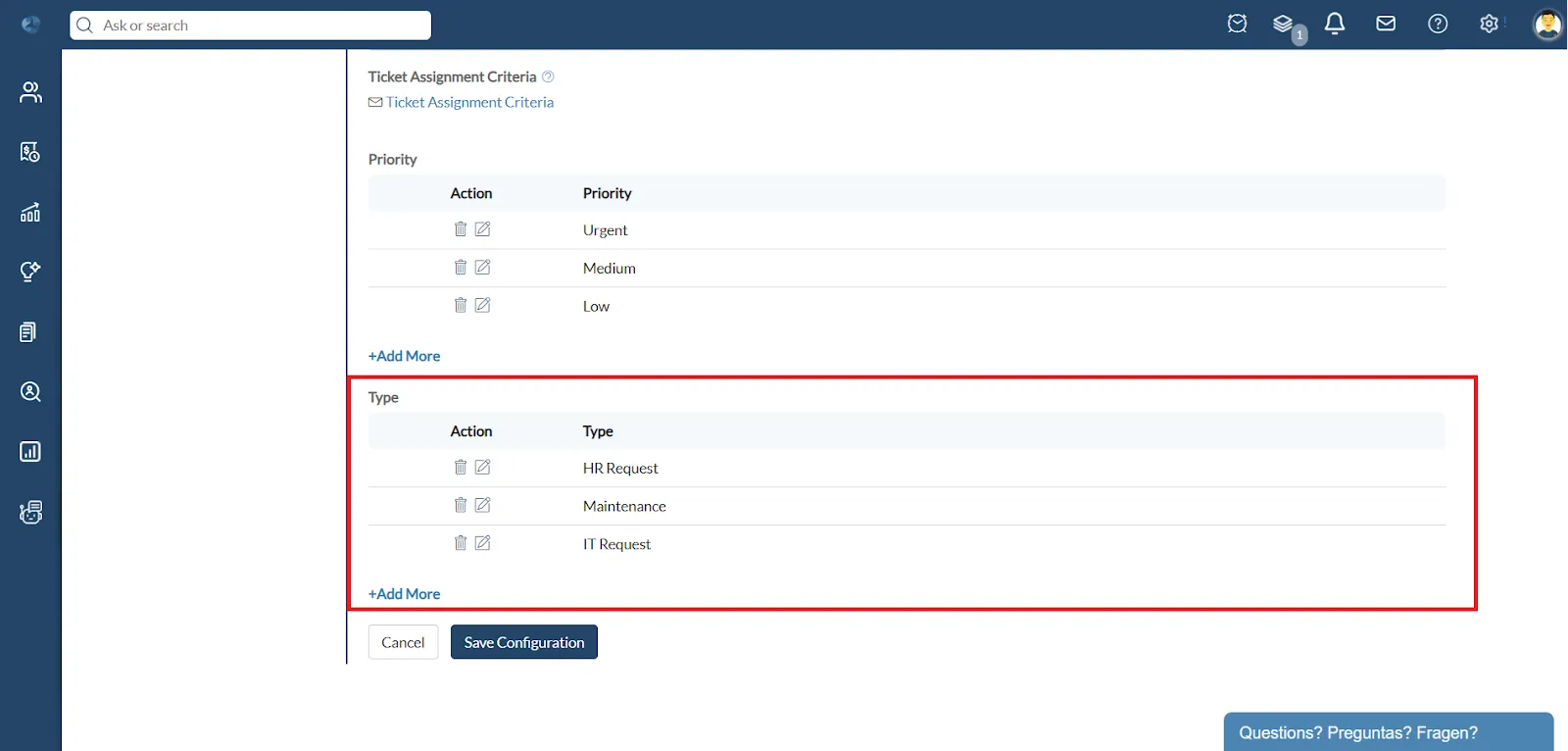Open the people module in sidebar

pyautogui.click(x=30, y=92)
